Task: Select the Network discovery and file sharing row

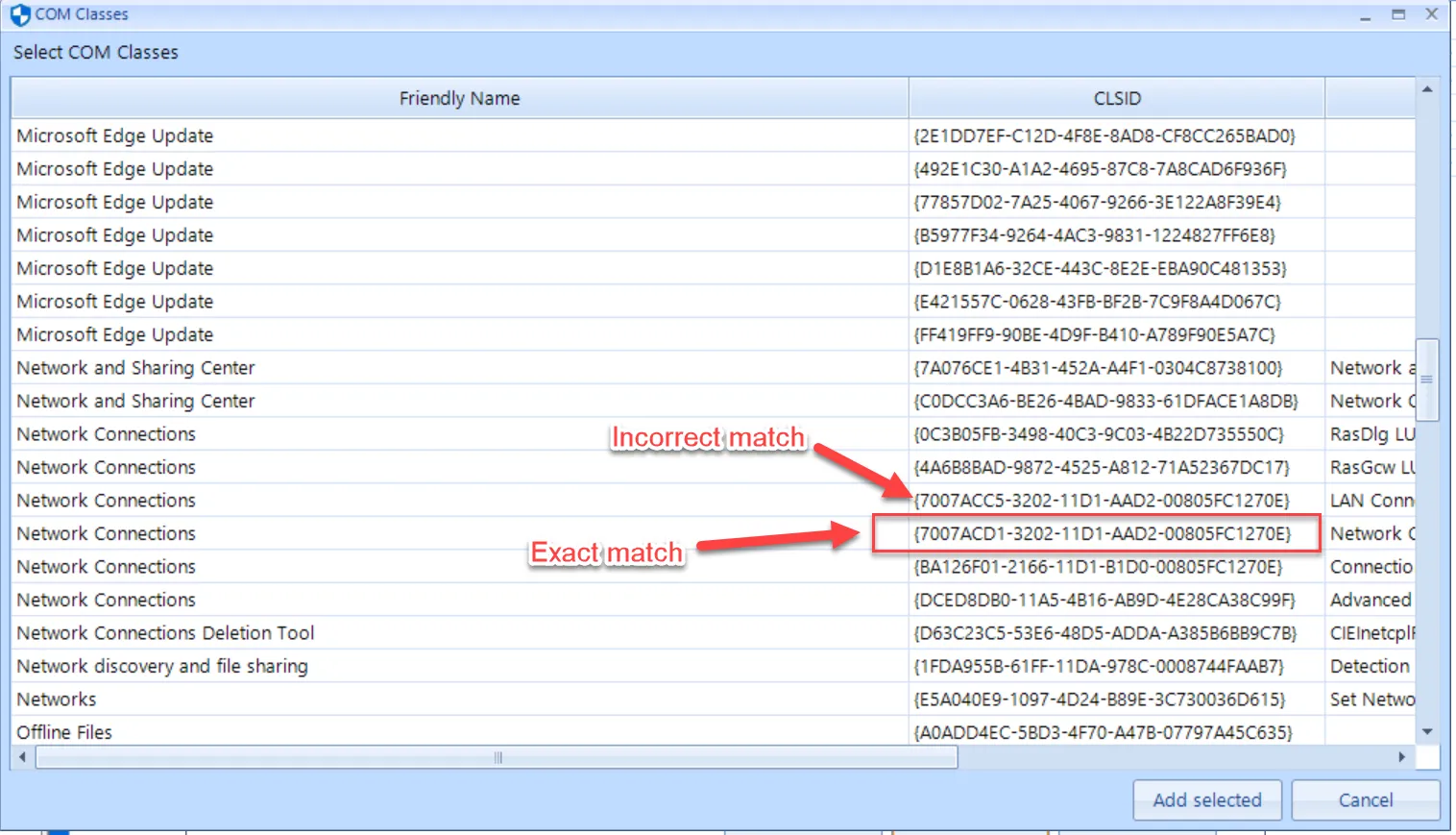Action: [x=161, y=666]
